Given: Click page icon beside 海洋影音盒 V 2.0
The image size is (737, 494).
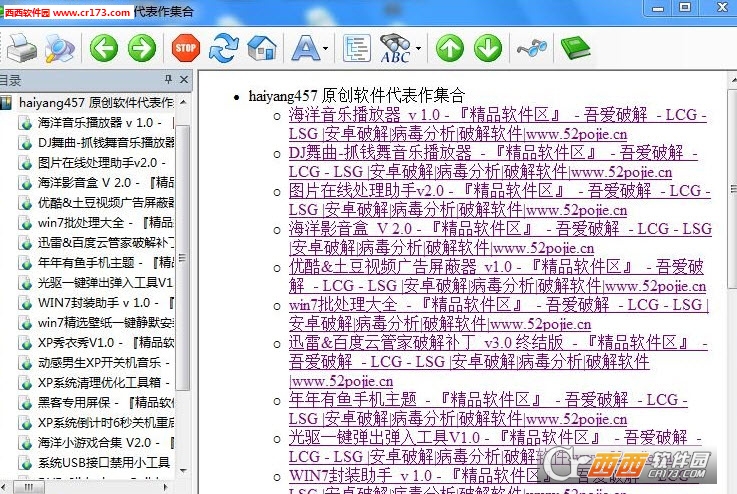Looking at the screenshot, I should 24,183.
